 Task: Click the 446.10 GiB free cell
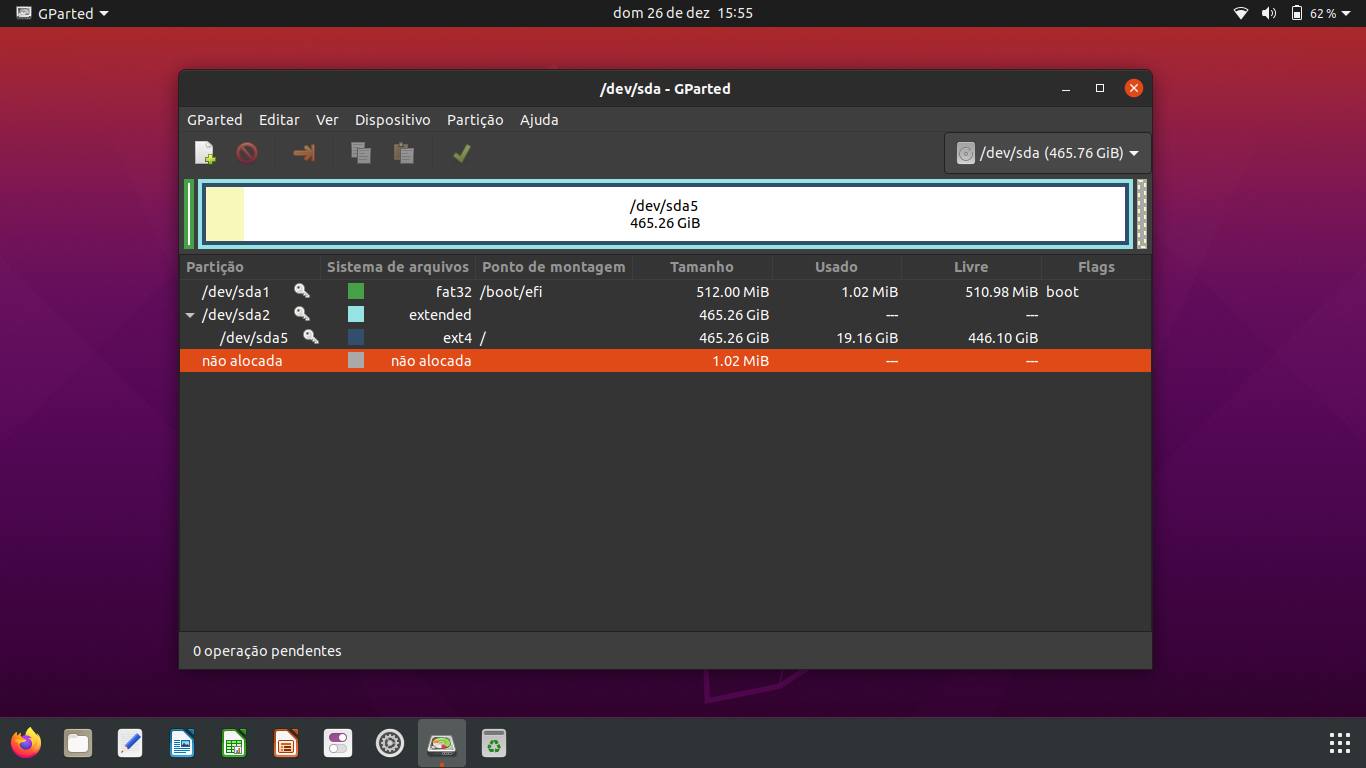1003,338
